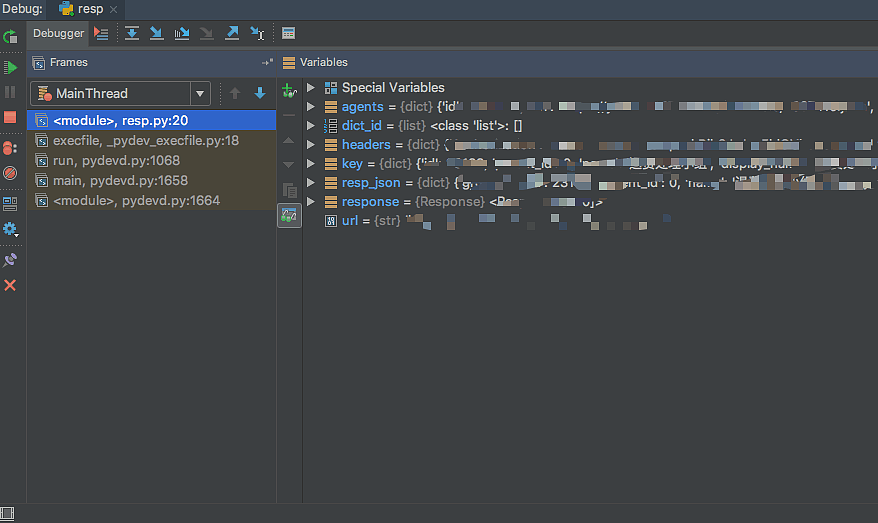878x523 pixels.
Task: Open View Breakpoints dialog
Action: tap(10, 147)
